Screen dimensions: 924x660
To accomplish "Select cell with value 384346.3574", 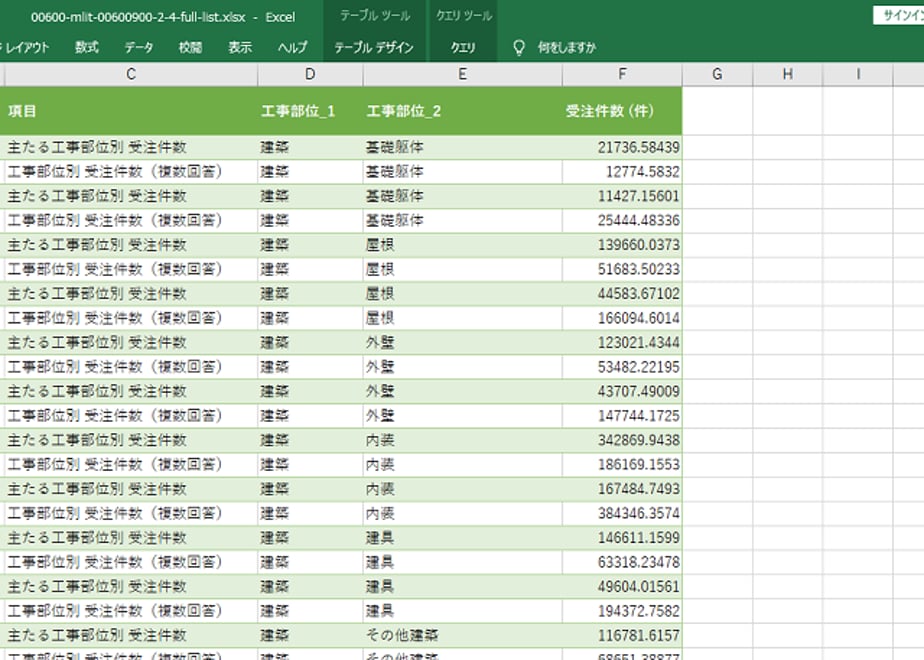I will pyautogui.click(x=622, y=514).
